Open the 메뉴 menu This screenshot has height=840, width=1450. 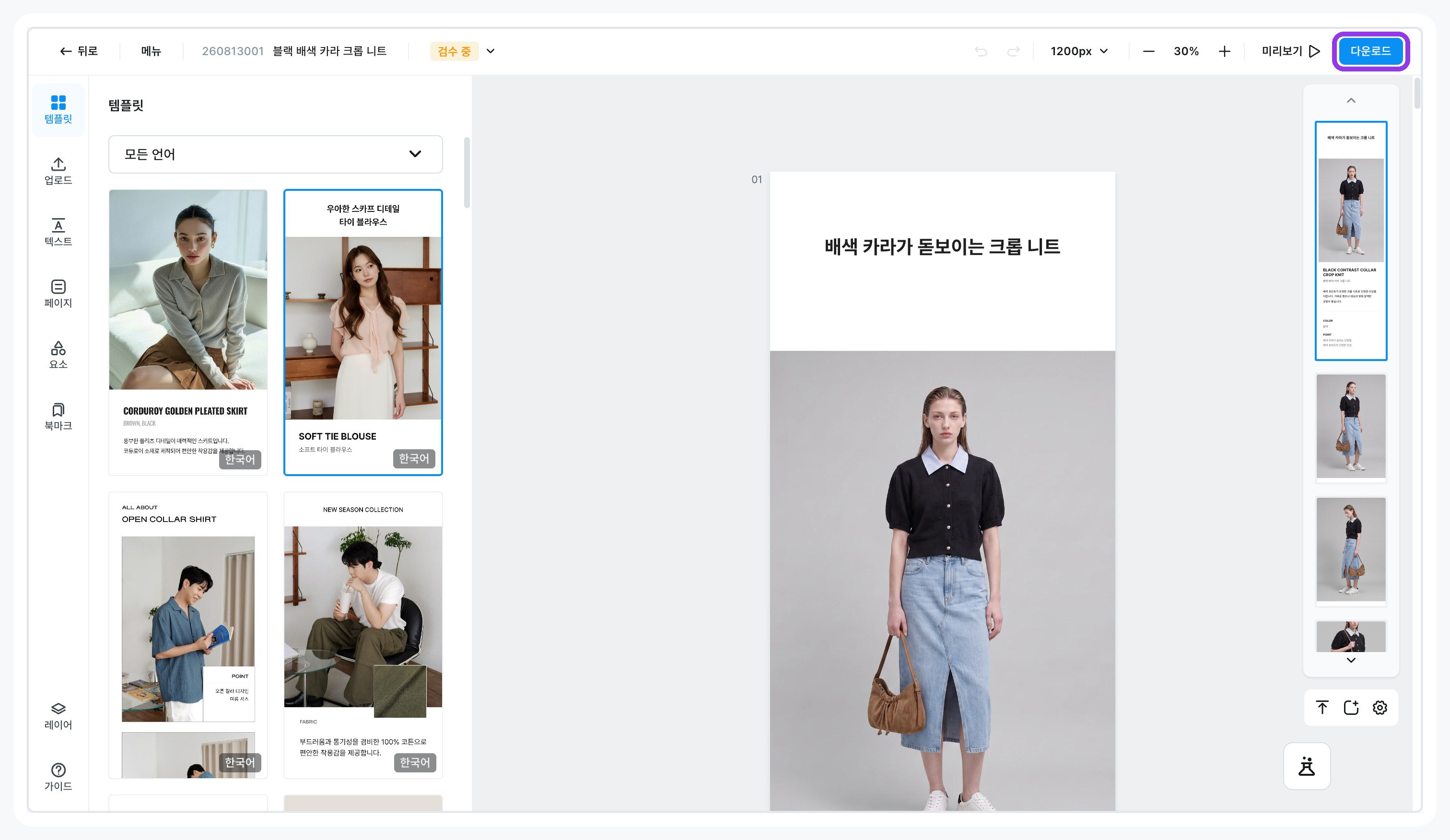click(x=152, y=51)
